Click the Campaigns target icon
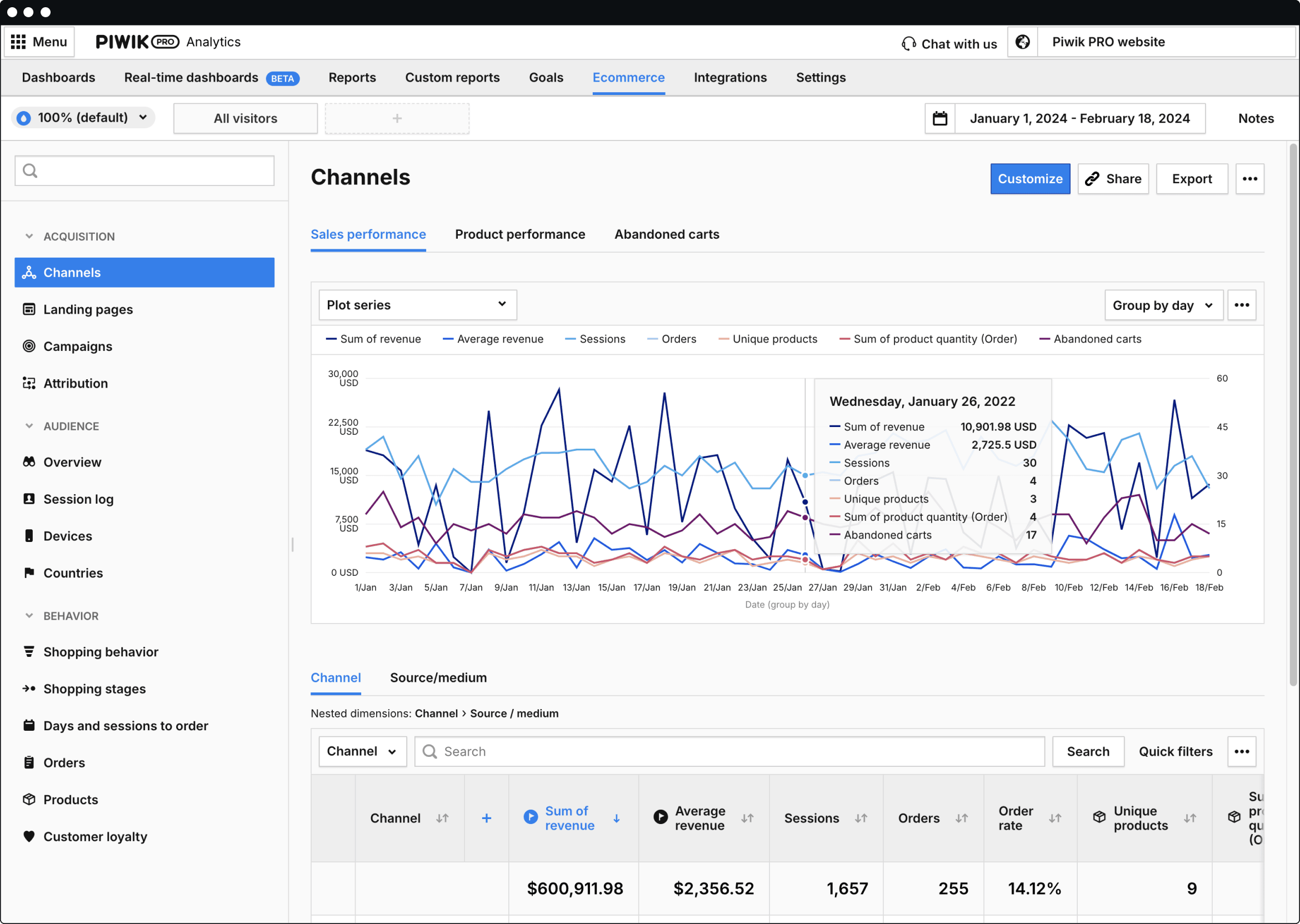The height and width of the screenshot is (924, 1300). point(29,346)
